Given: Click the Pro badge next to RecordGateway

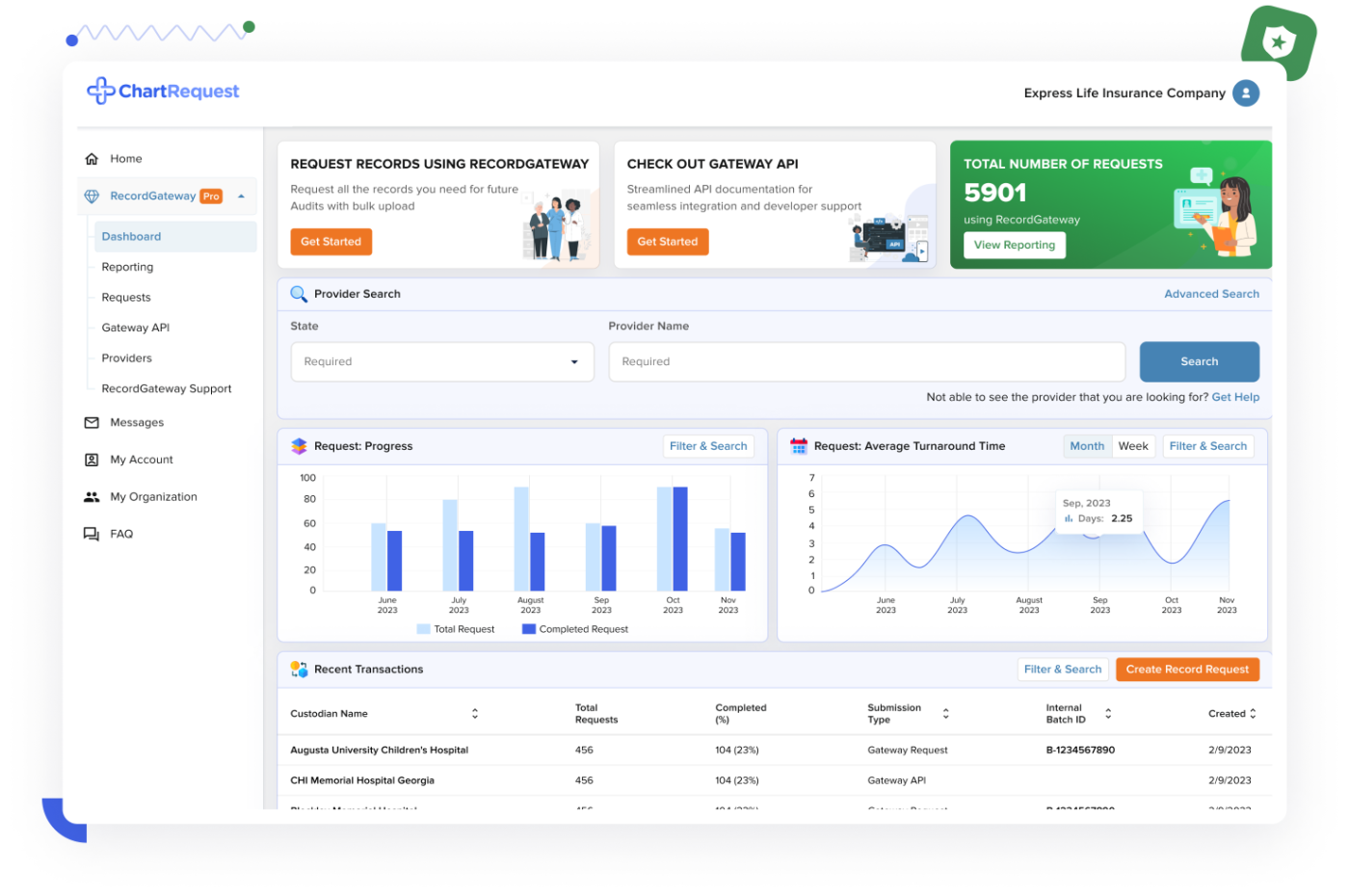Looking at the screenshot, I should [211, 196].
